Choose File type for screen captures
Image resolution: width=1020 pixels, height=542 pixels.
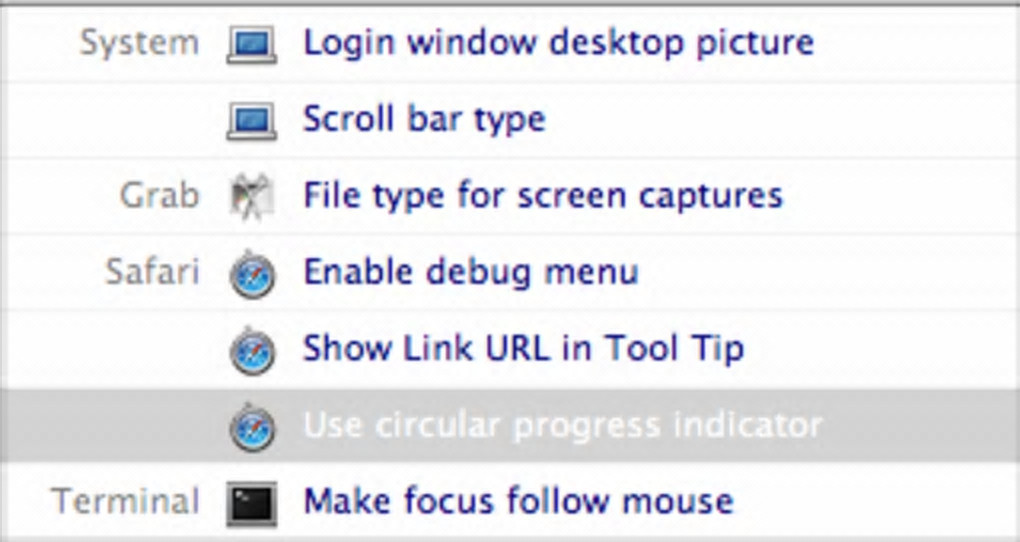542,195
